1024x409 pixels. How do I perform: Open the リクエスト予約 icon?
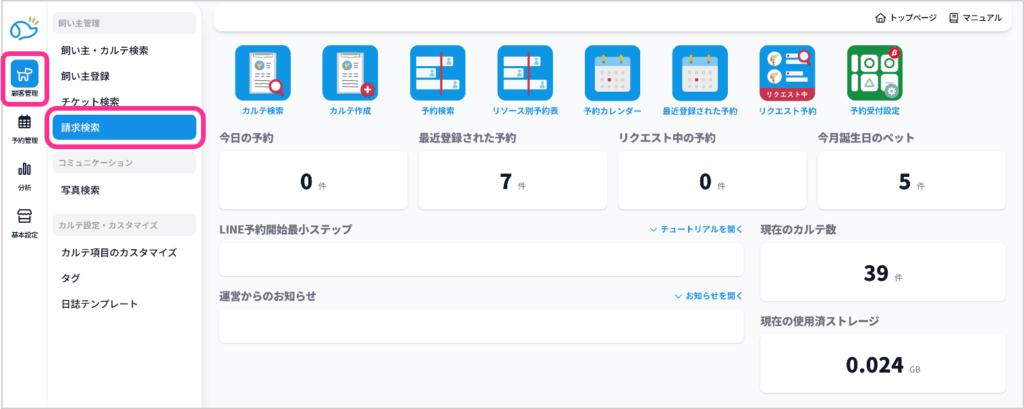click(787, 73)
